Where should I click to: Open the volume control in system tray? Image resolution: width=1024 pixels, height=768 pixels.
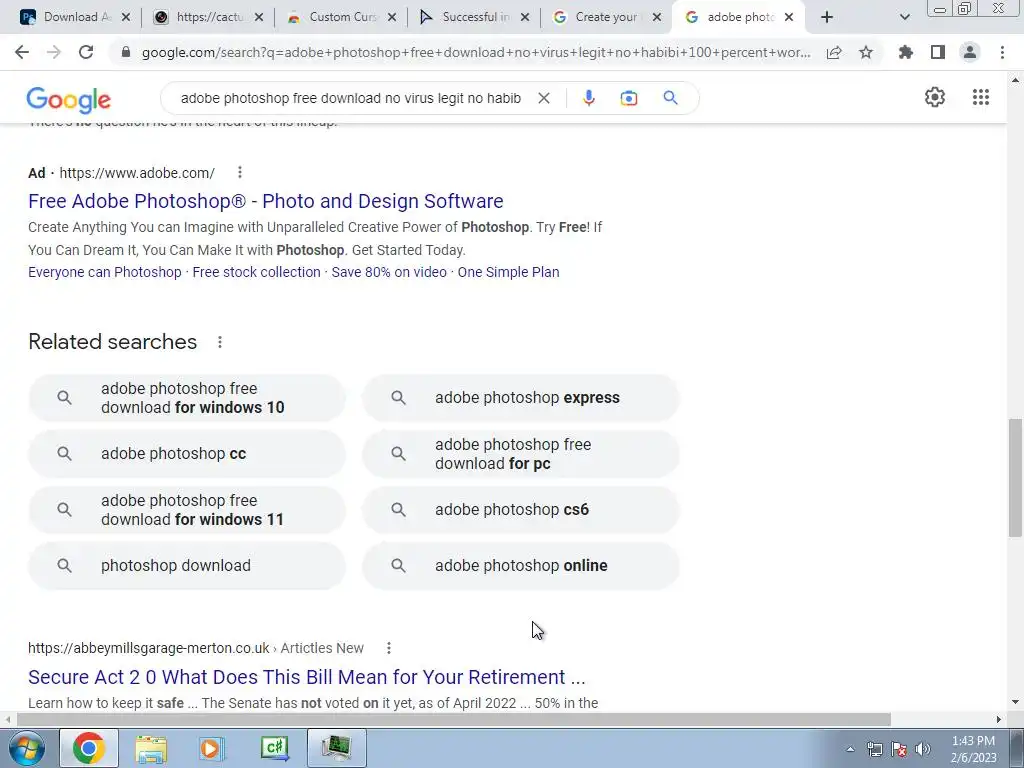pos(922,749)
